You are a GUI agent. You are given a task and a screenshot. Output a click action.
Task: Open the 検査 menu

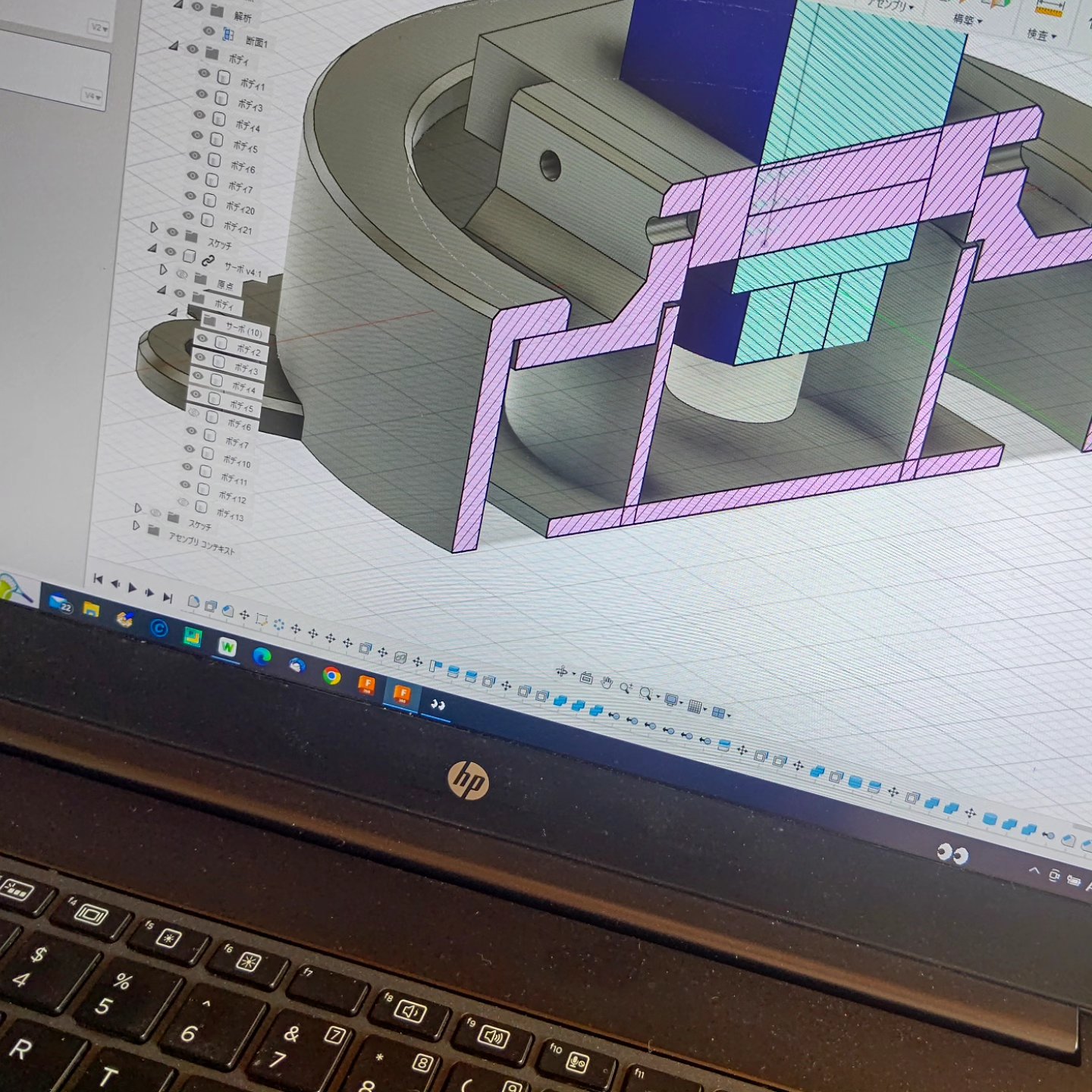point(1041,35)
